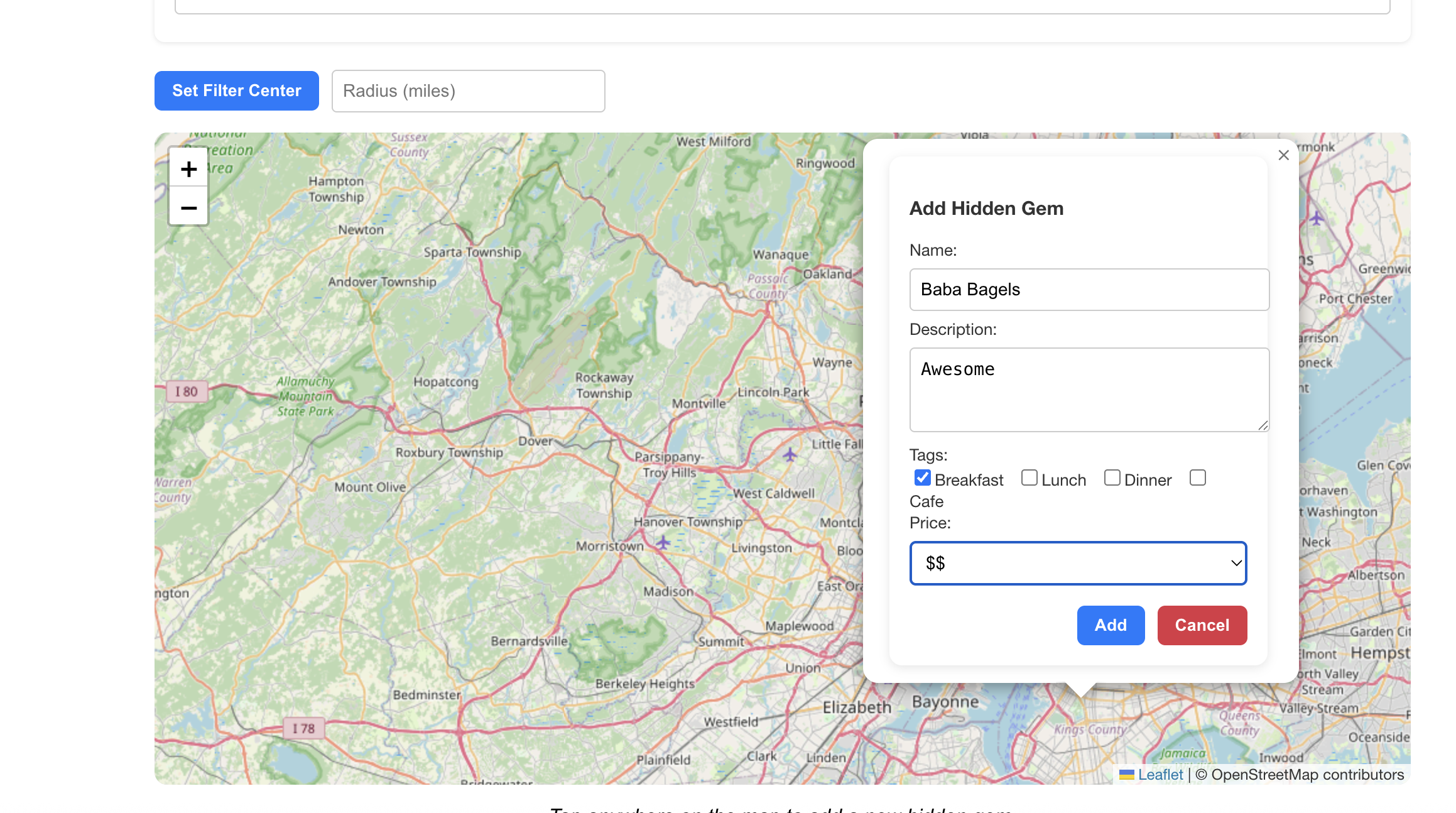The height and width of the screenshot is (813, 1456).
Task: Uncheck the Breakfast tag
Action: [922, 478]
